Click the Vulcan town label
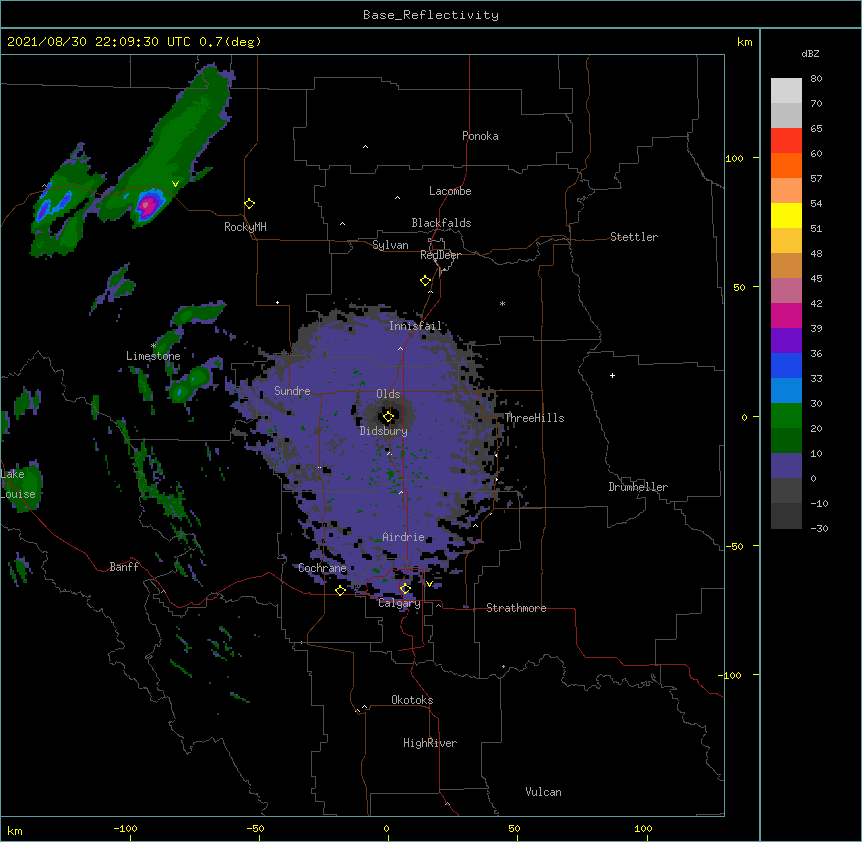The image size is (862, 842). 543,791
